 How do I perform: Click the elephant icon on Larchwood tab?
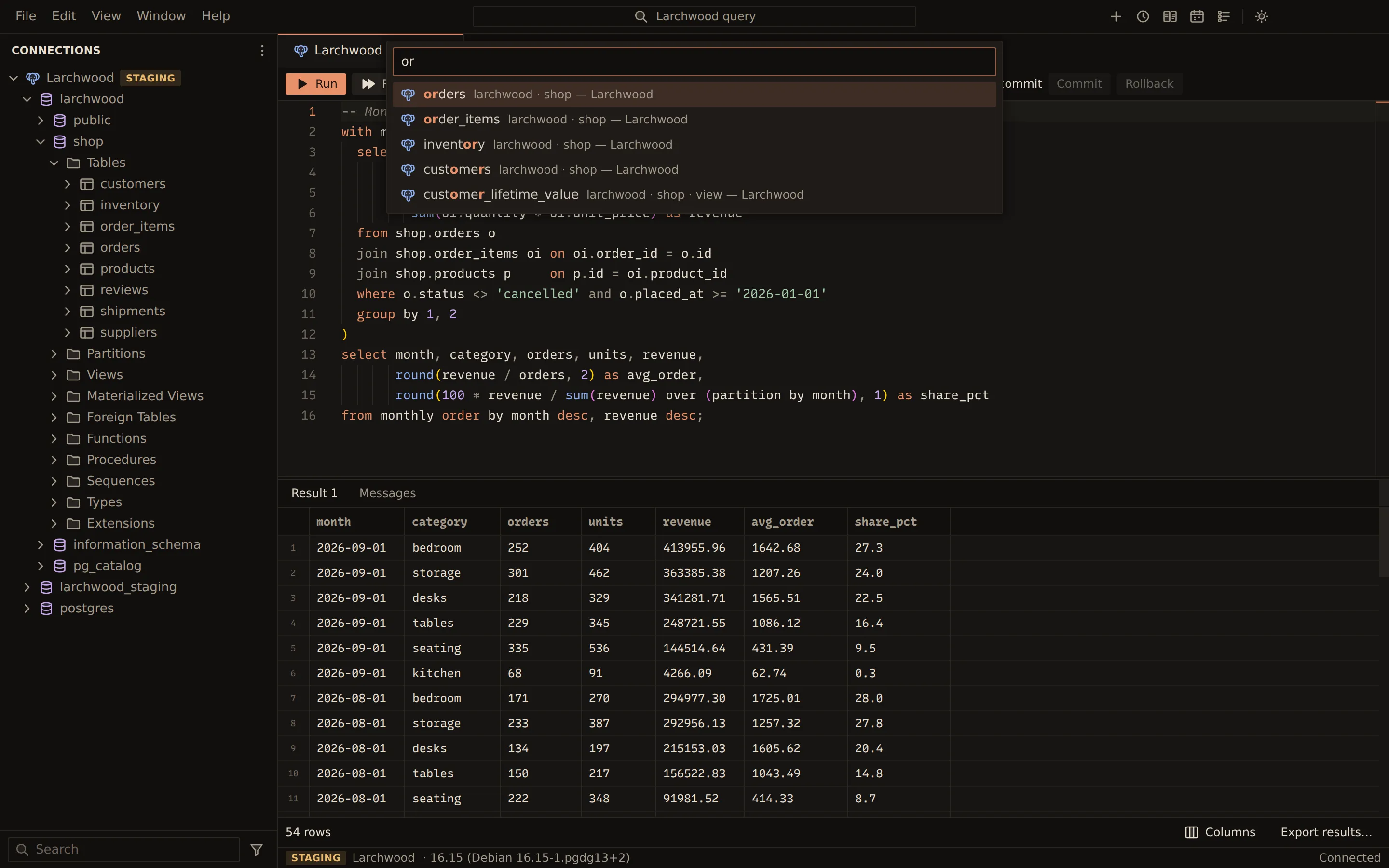301,51
